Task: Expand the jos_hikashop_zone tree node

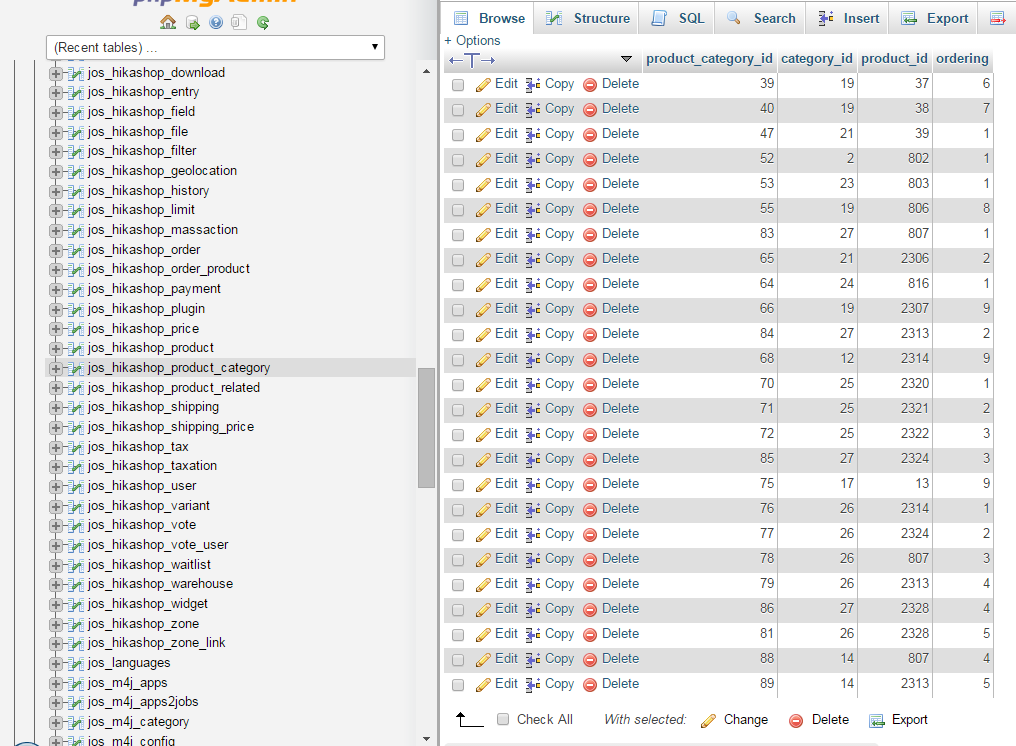Action: [55, 624]
